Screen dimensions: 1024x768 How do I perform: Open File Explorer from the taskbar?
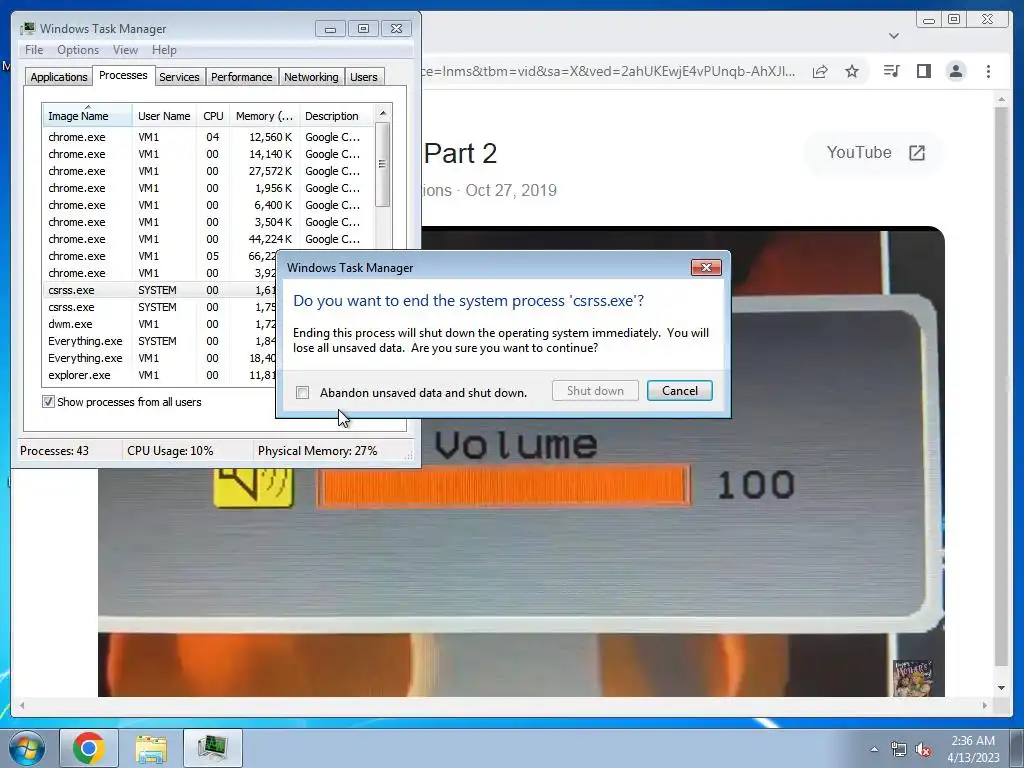click(x=151, y=748)
